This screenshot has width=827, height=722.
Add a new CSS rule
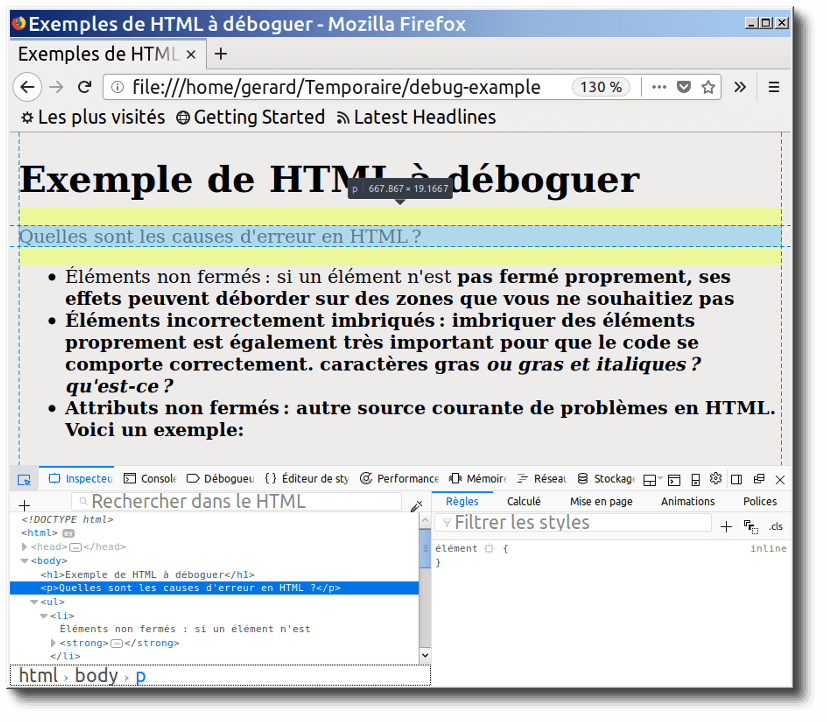tap(726, 526)
